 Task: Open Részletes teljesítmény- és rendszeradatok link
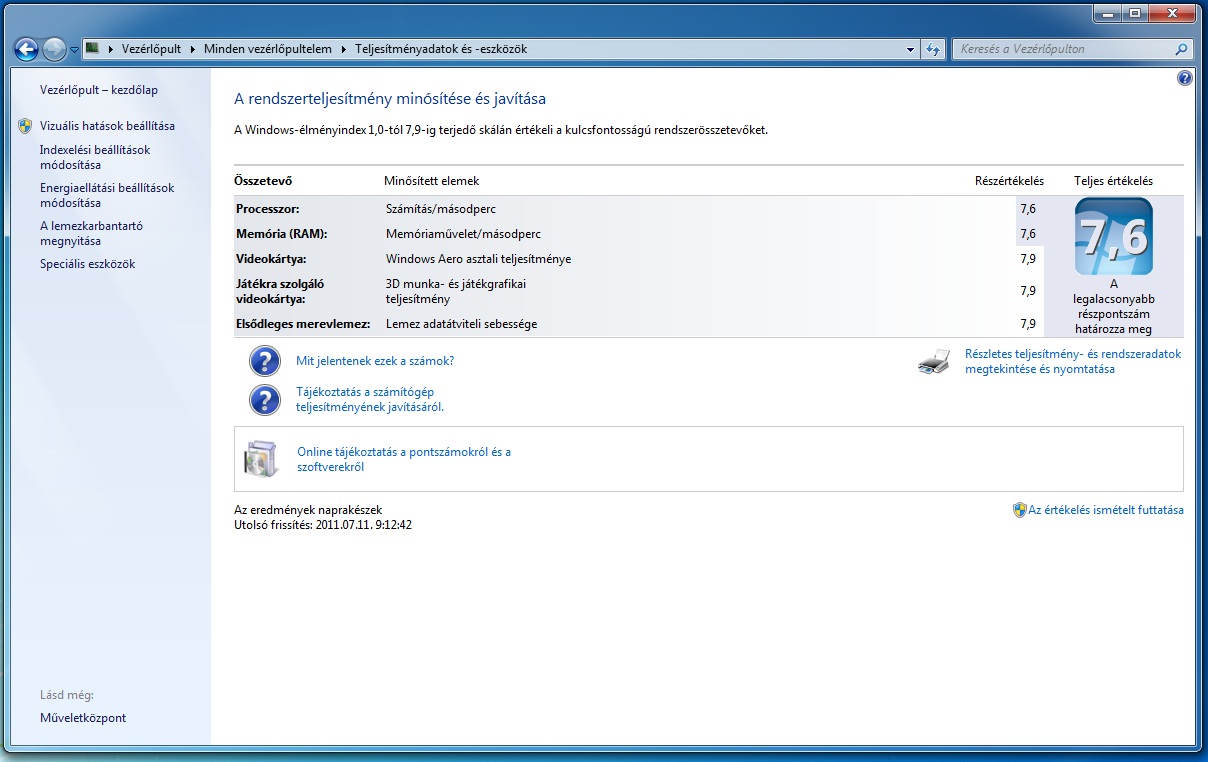[x=1073, y=361]
